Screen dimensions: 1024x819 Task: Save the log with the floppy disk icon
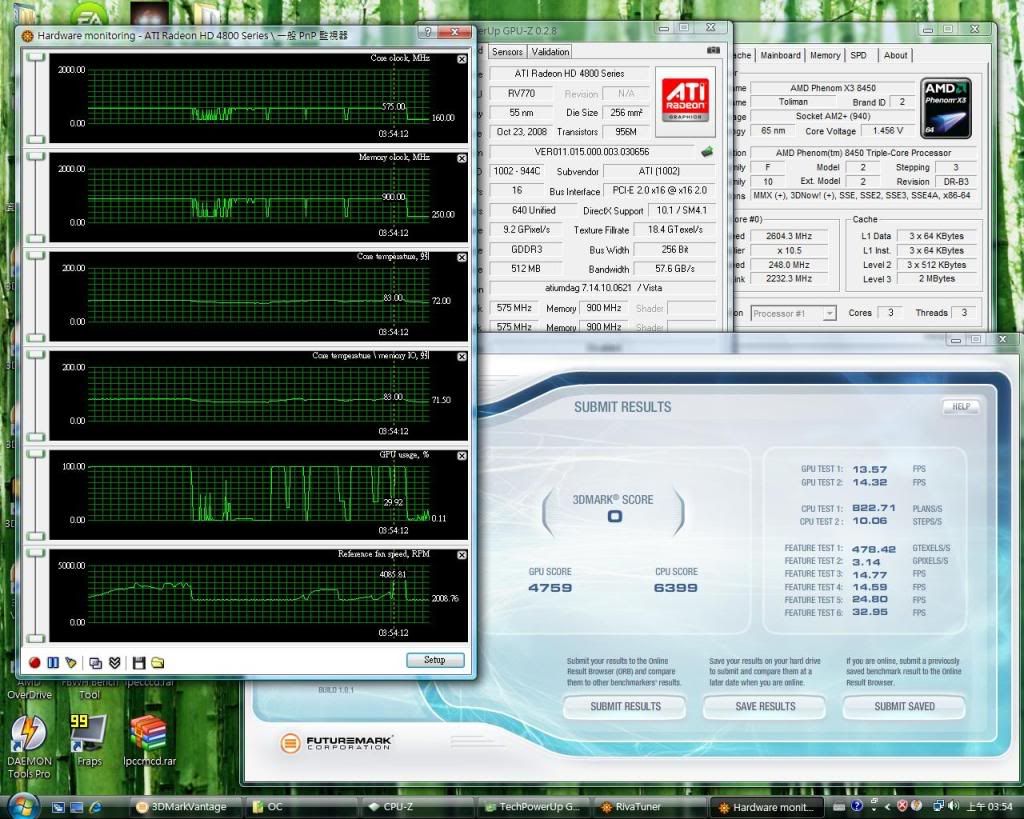click(138, 663)
